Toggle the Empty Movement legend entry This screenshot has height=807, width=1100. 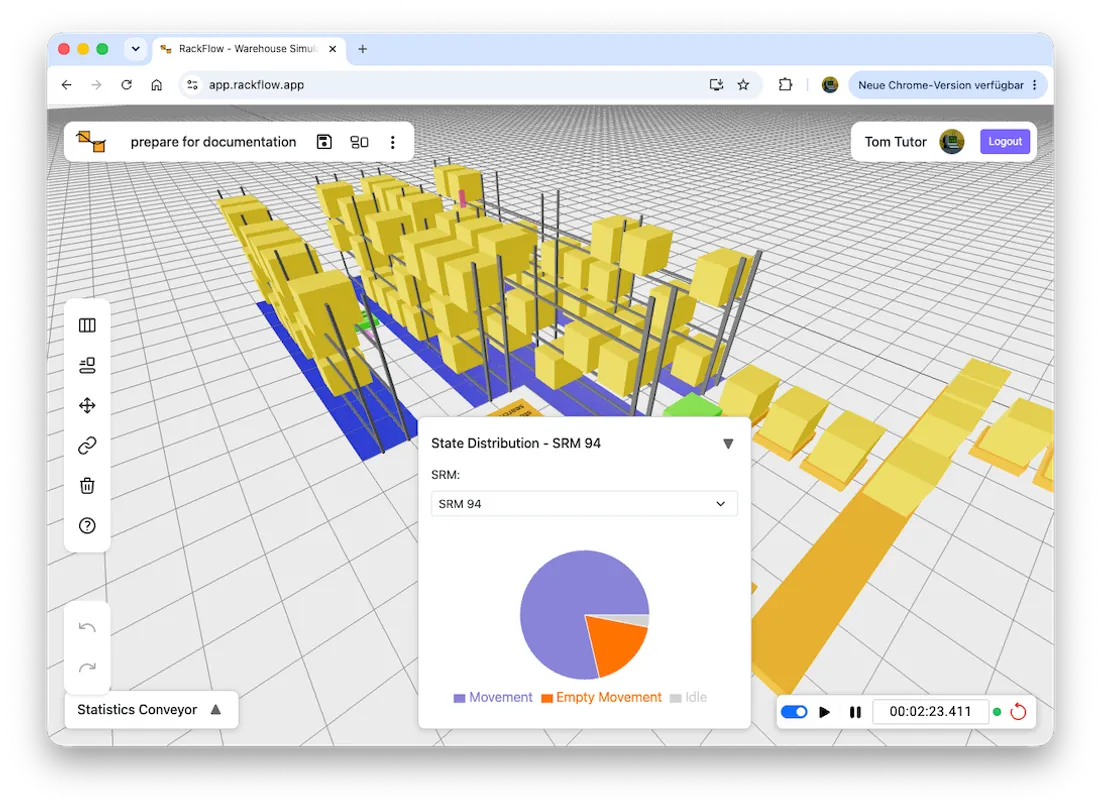pos(601,697)
